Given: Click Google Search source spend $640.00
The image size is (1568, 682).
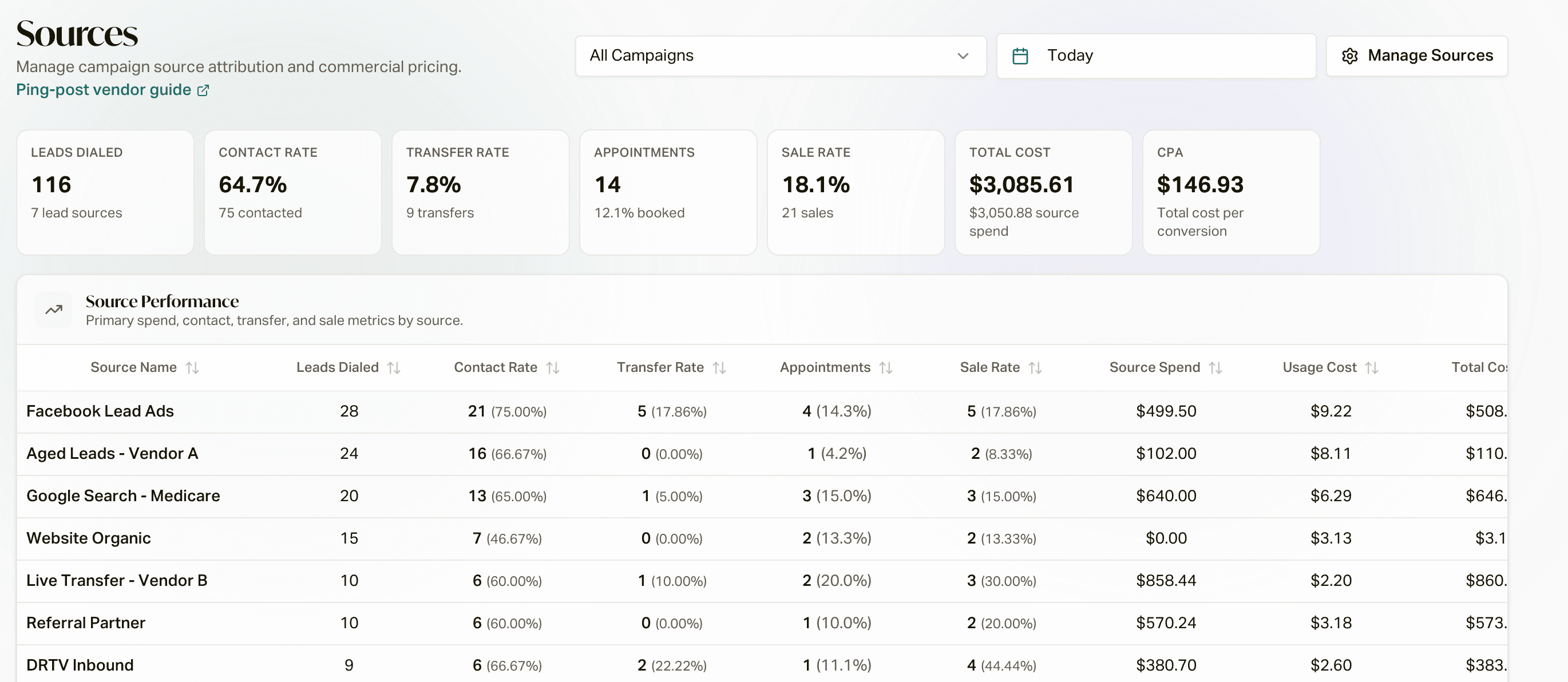Looking at the screenshot, I should pos(1166,496).
